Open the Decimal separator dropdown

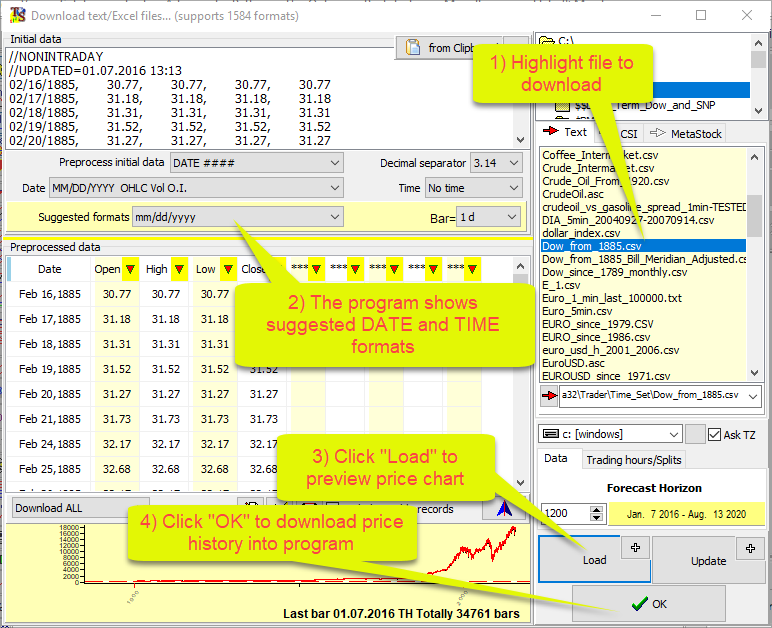(497, 163)
